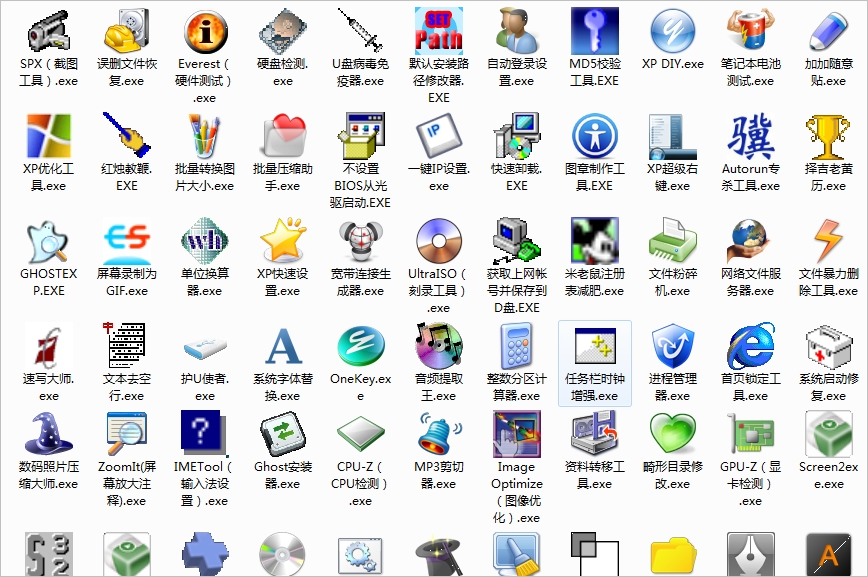
Task: Select the gears window icon in bottom row
Action: click(360, 554)
